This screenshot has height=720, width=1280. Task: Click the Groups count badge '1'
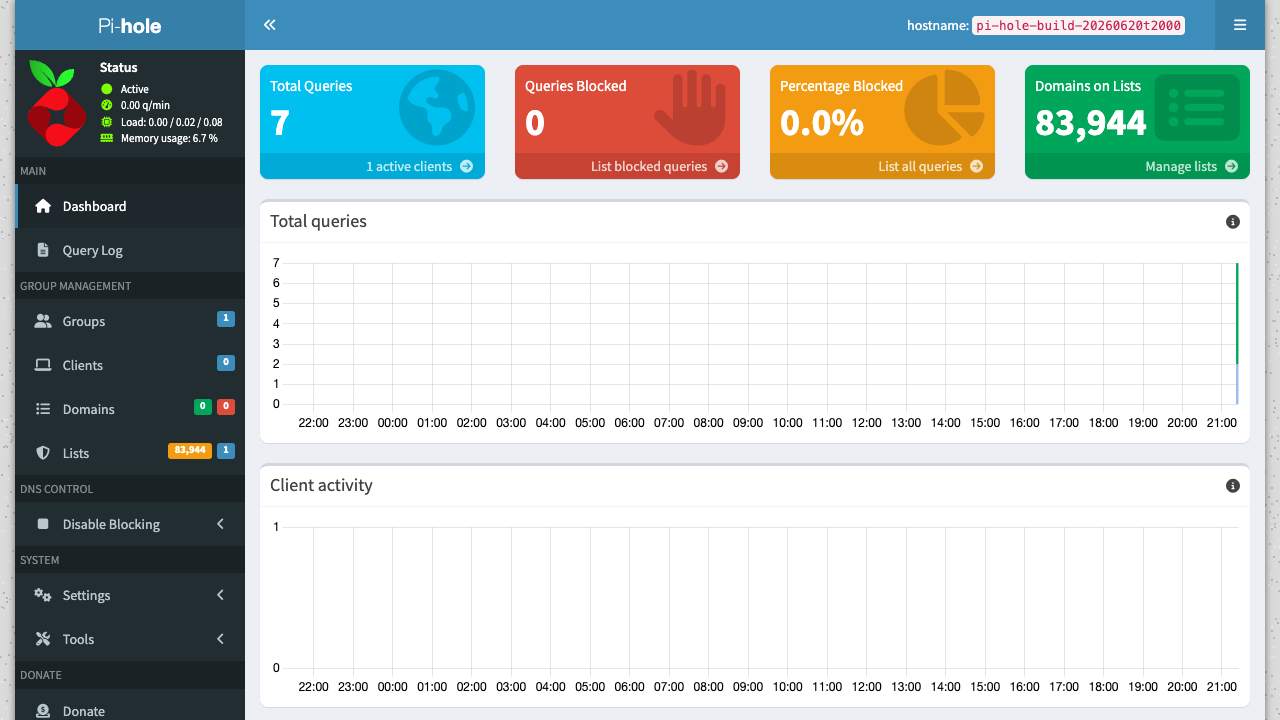[226, 319]
